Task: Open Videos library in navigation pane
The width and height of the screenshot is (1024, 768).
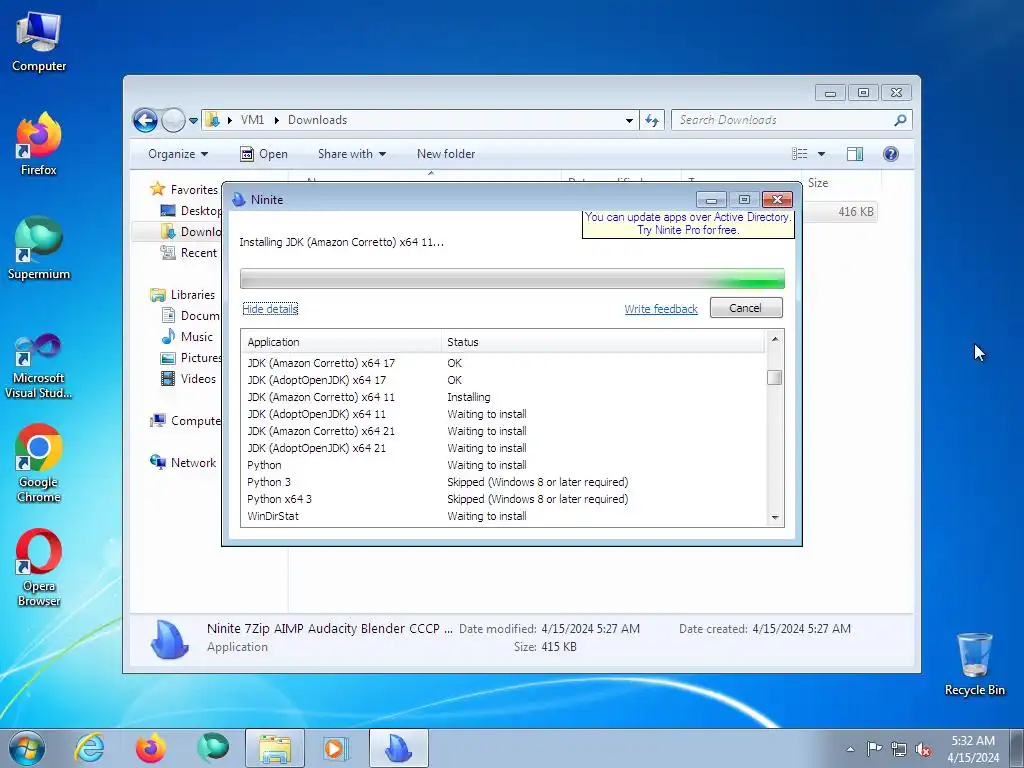Action: (x=188, y=379)
